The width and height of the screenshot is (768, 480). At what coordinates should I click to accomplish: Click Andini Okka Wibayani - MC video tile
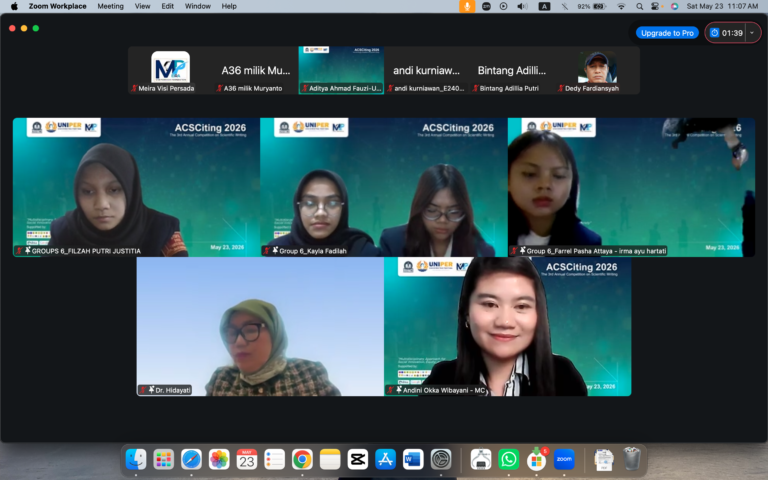click(x=507, y=327)
